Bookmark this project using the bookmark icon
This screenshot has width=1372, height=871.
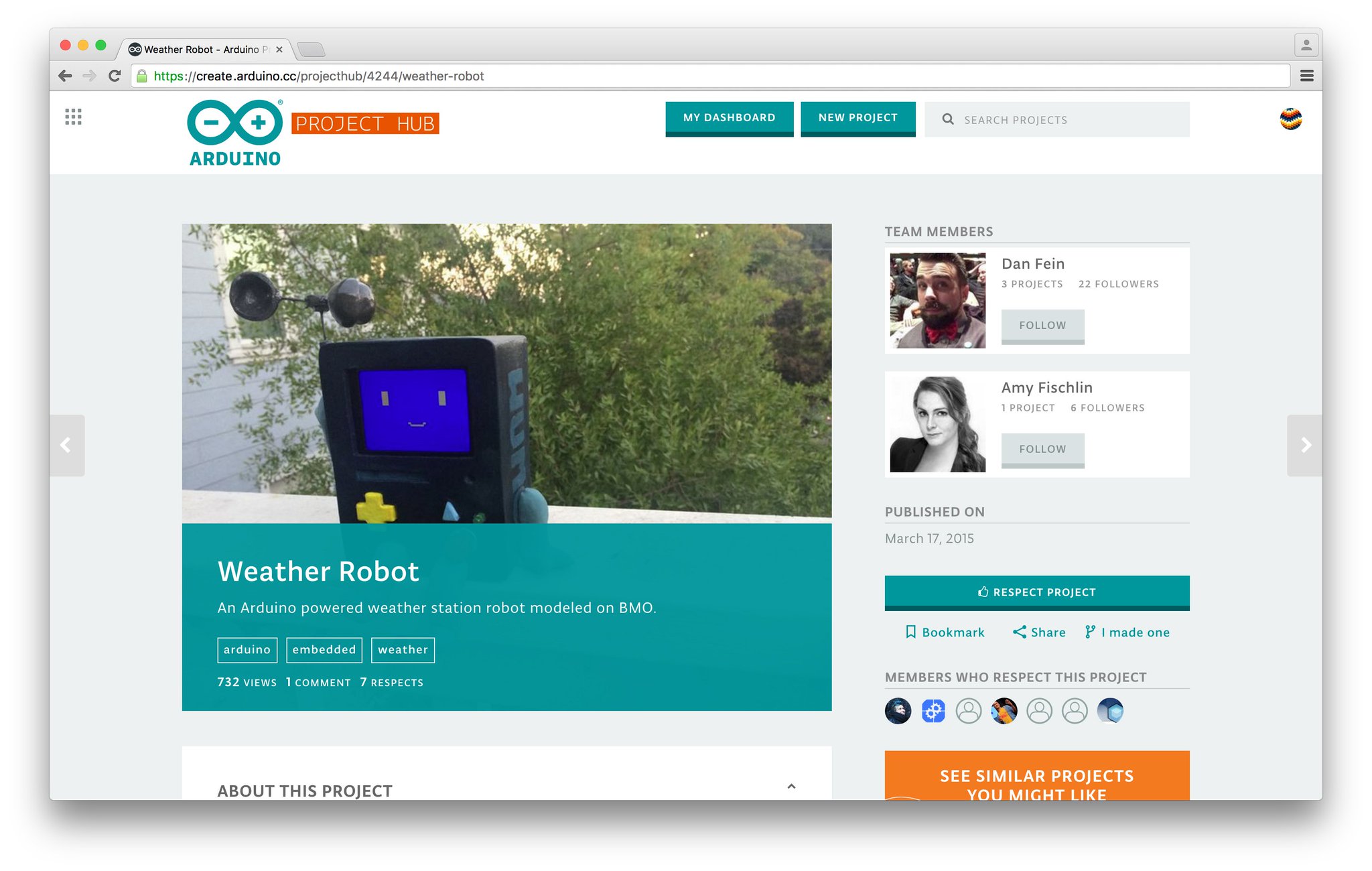[912, 632]
